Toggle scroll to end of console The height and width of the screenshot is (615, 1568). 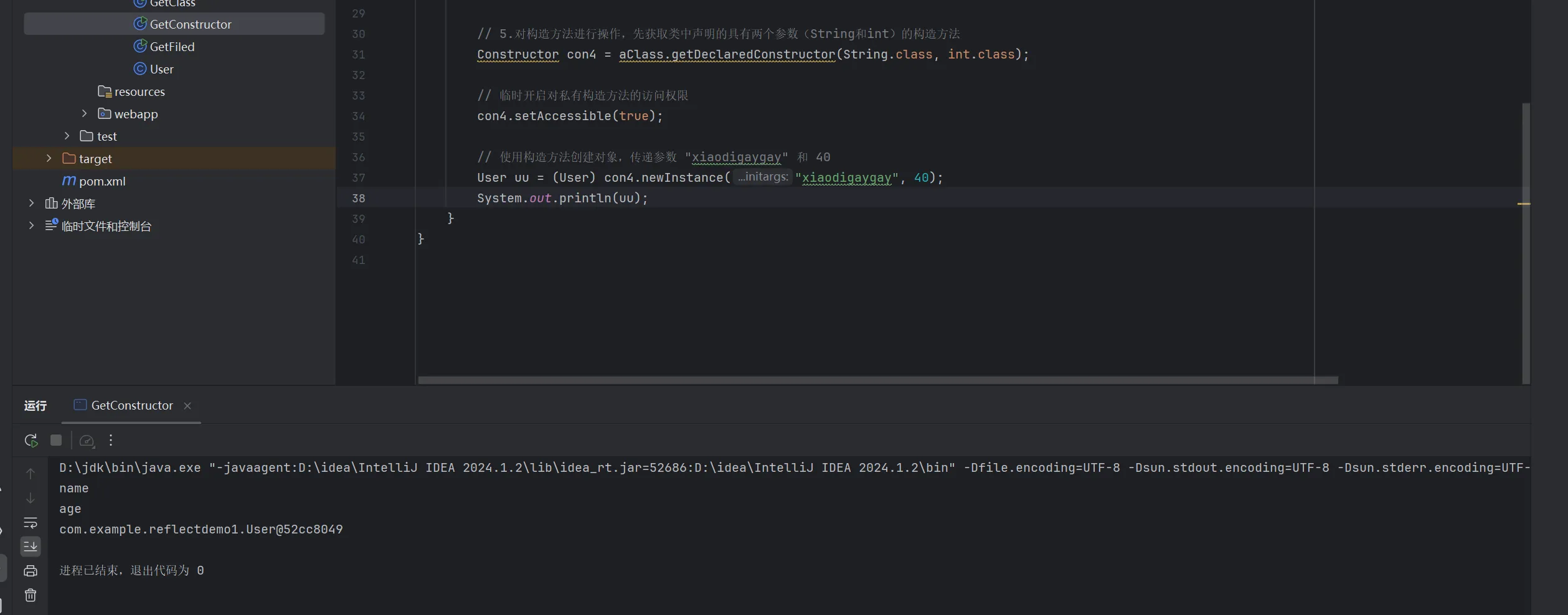click(31, 547)
